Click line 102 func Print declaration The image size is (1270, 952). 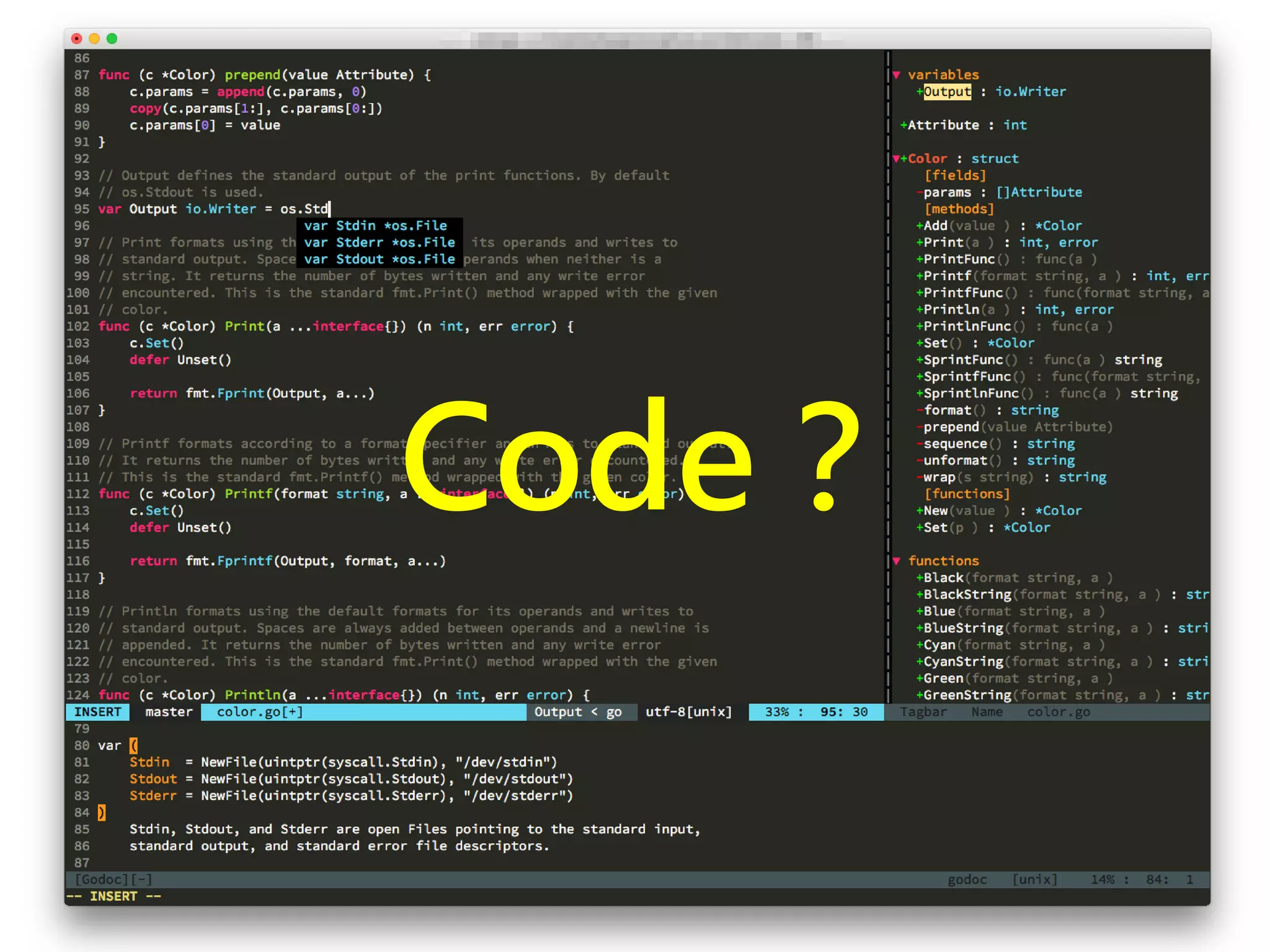(335, 326)
